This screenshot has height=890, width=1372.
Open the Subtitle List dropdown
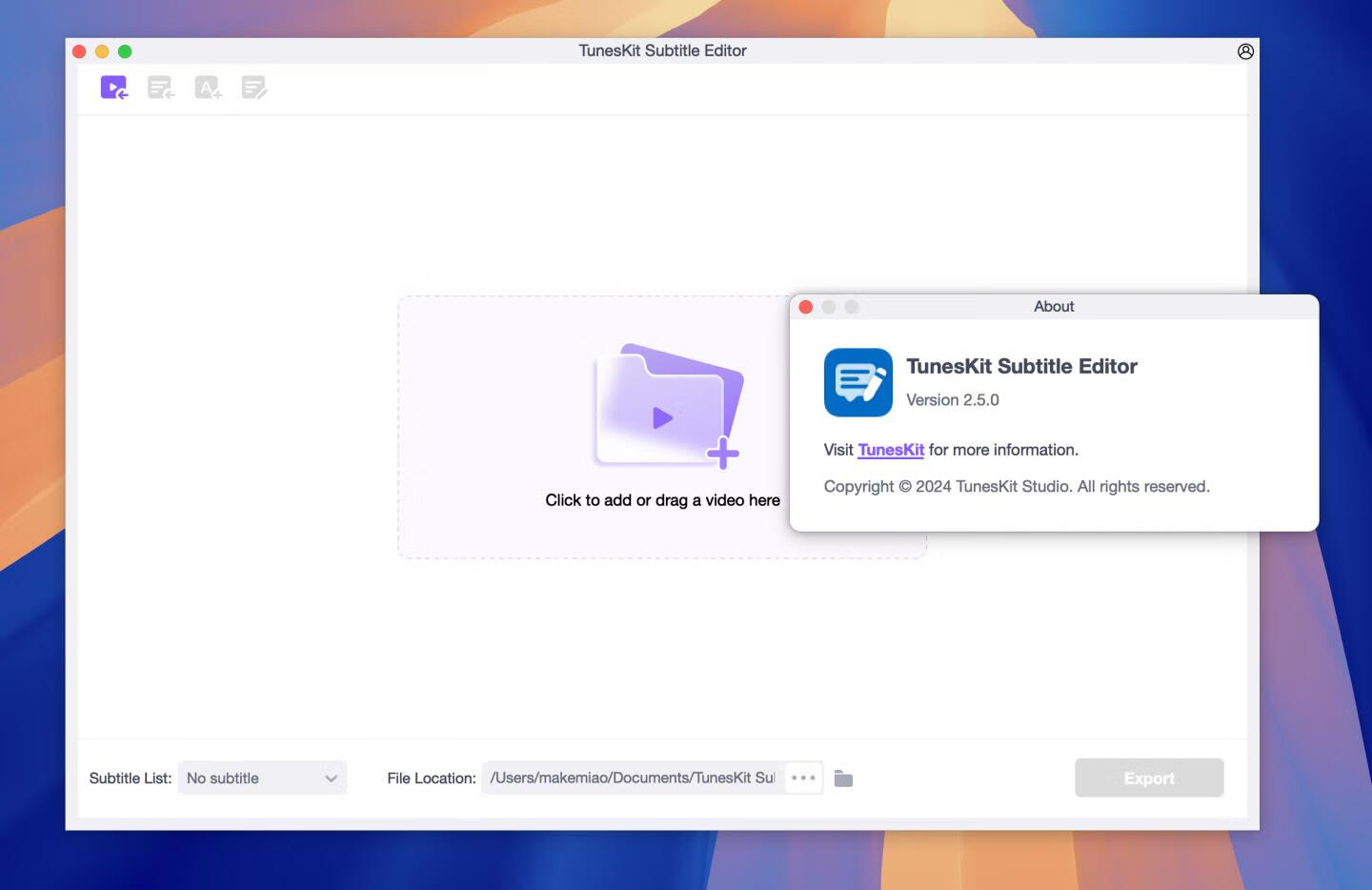[262, 778]
